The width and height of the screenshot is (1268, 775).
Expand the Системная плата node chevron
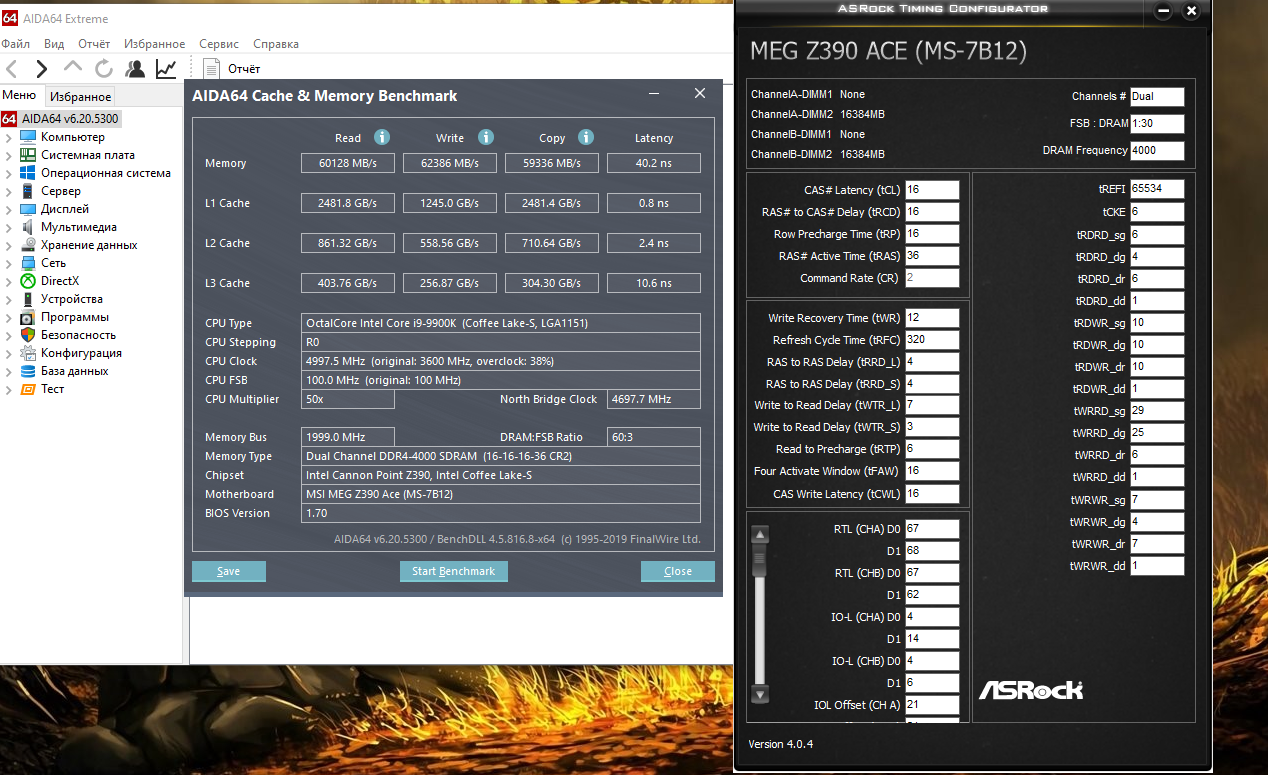click(x=9, y=156)
